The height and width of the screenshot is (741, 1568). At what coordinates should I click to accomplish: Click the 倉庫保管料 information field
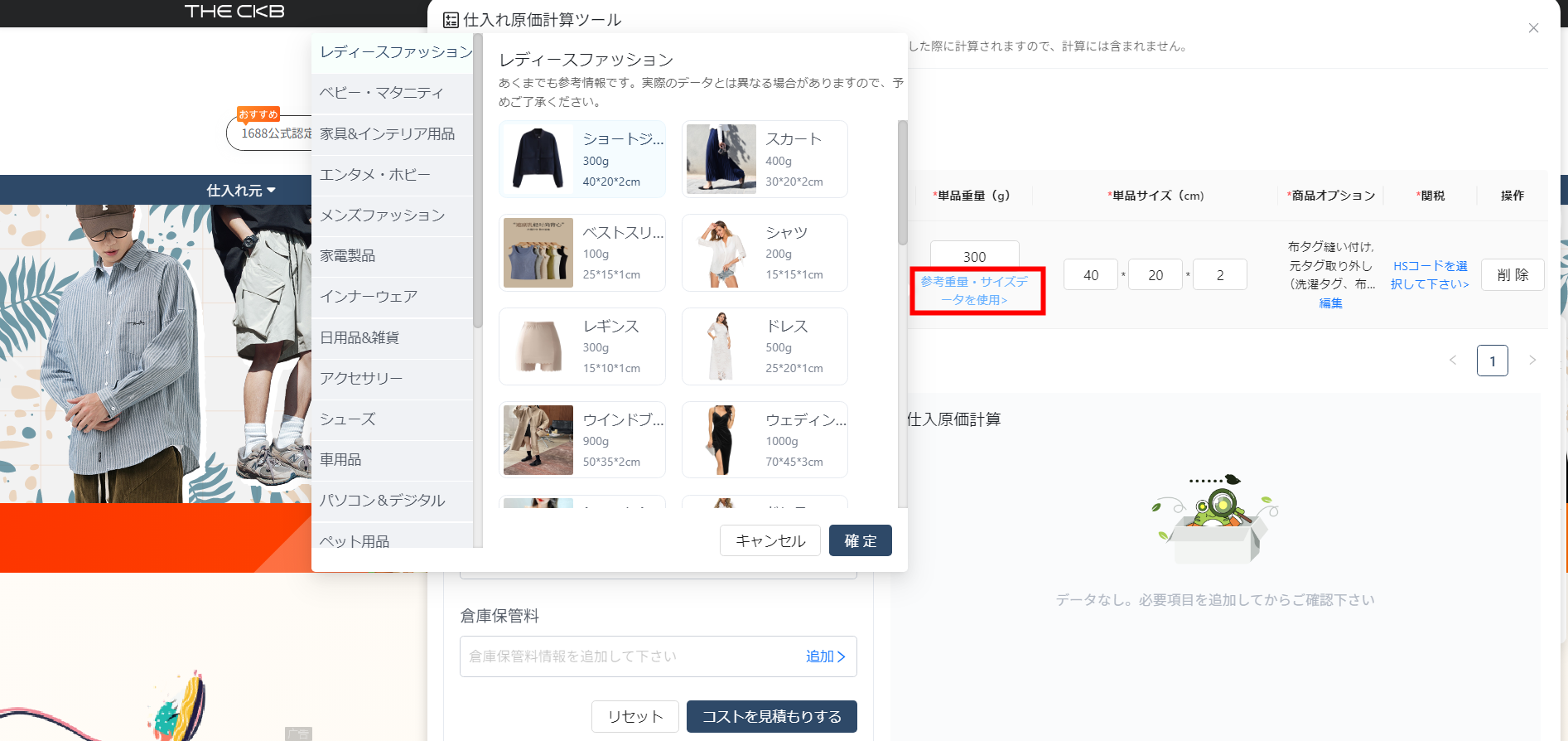point(659,656)
